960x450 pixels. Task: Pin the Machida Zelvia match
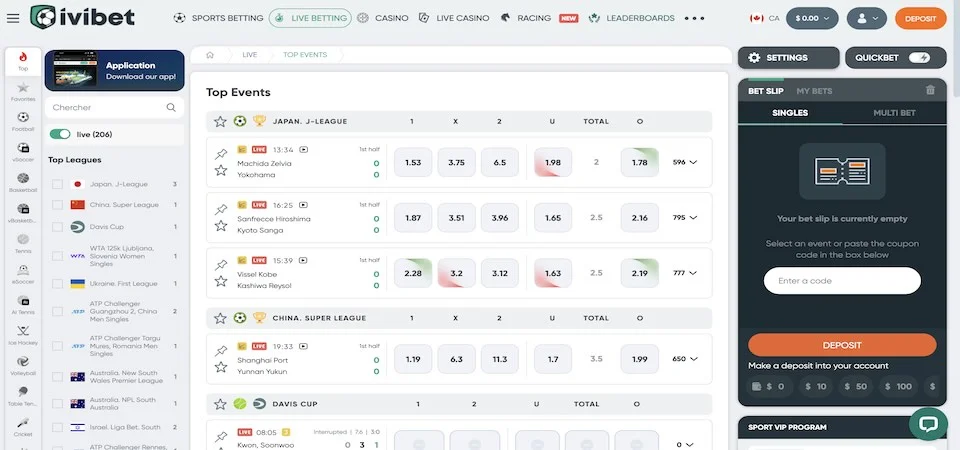[x=221, y=154]
